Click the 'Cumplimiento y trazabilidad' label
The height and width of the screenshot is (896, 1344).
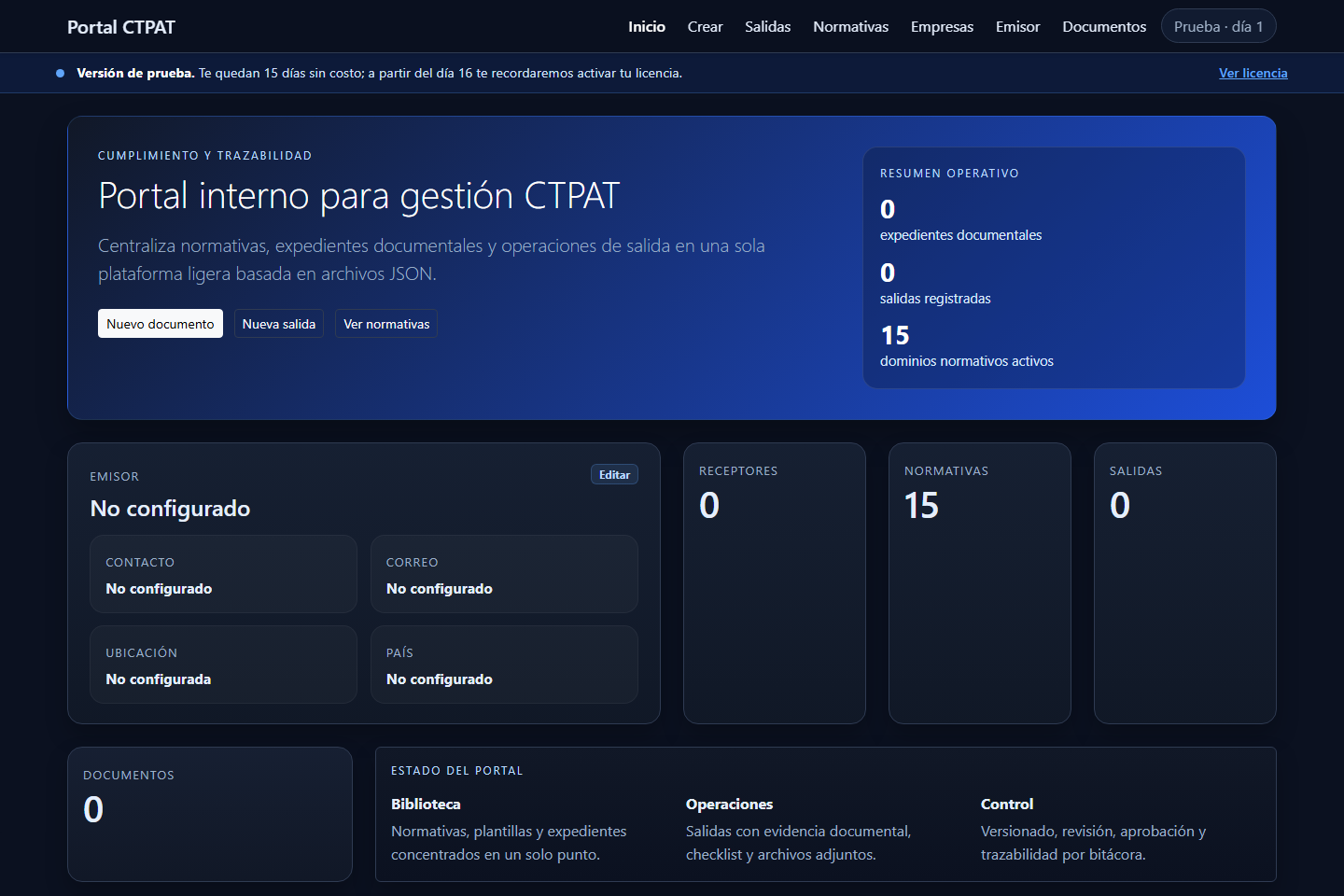point(204,156)
